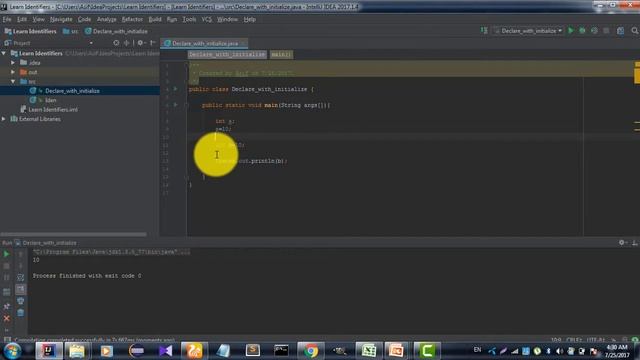Click the Declare_with_initialize breadcrumb in editor

(x=227, y=55)
